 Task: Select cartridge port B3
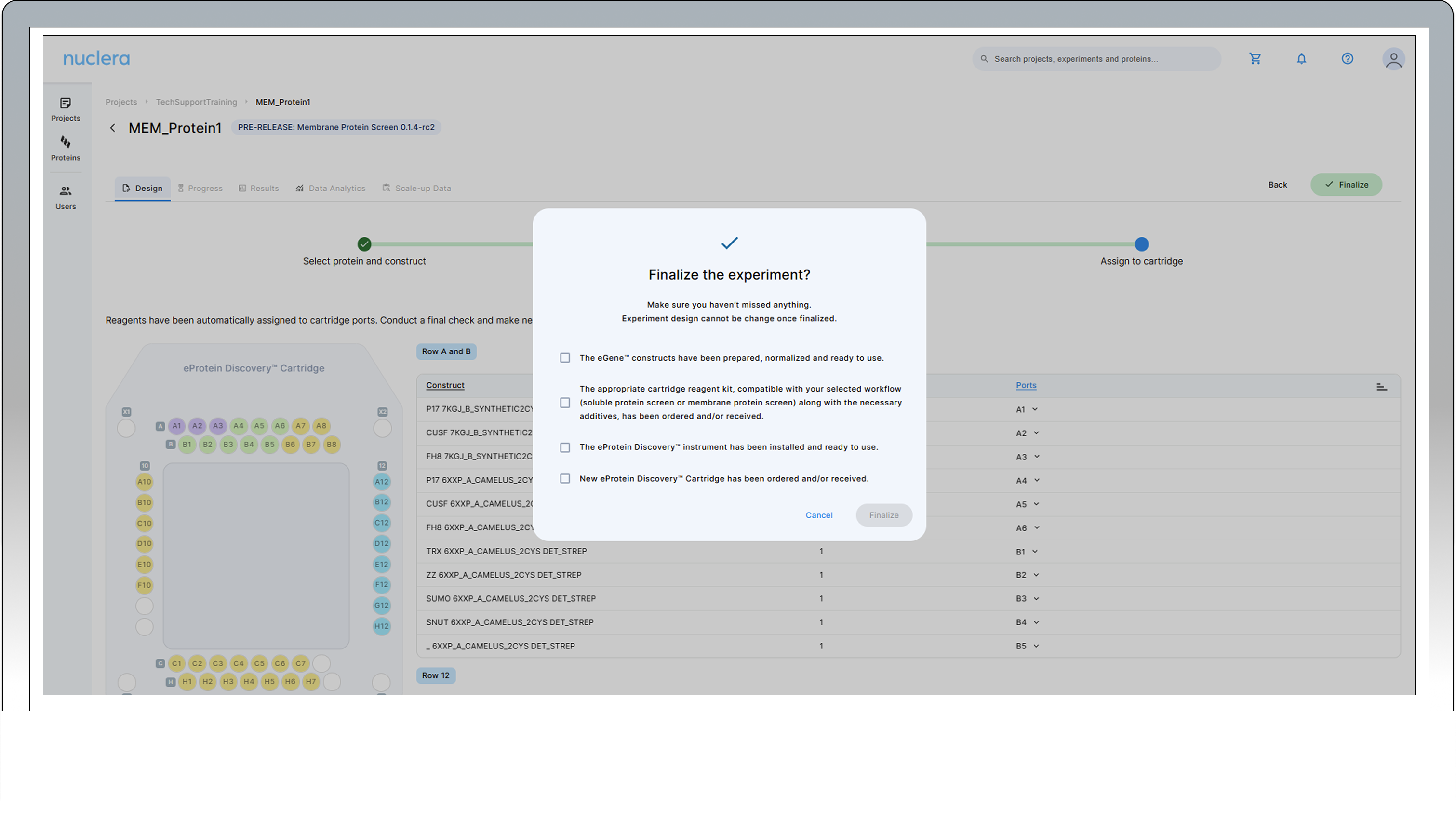228,444
